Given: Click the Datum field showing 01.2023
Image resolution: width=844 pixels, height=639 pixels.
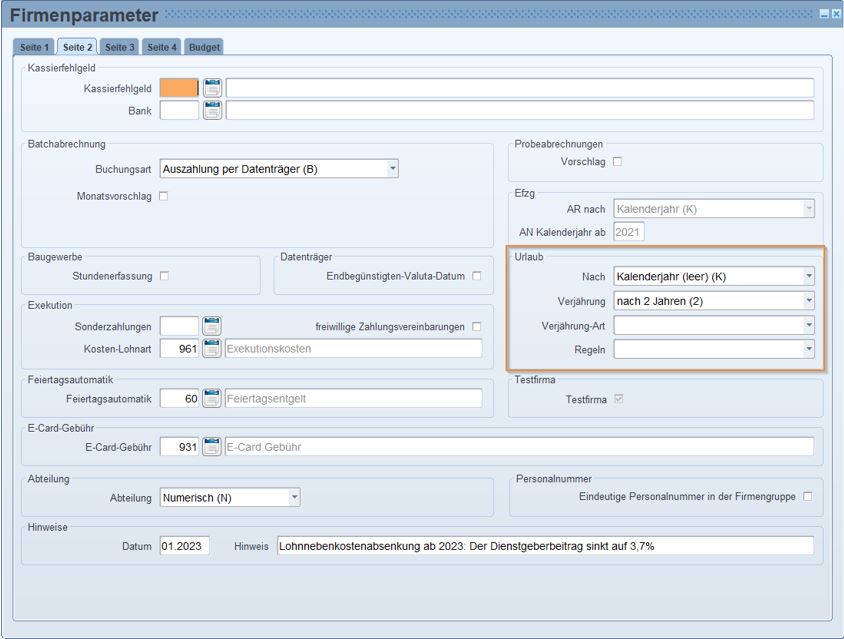Looking at the screenshot, I should pyautogui.click(x=184, y=546).
